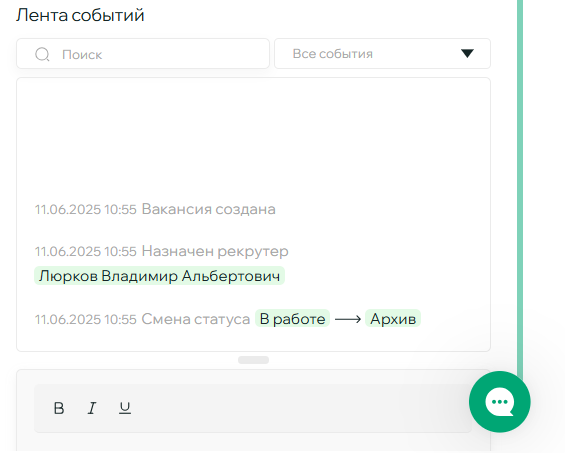Viewport: 565px width, 453px height.
Task: Grab the gray panel resize handle
Action: [x=253, y=360]
